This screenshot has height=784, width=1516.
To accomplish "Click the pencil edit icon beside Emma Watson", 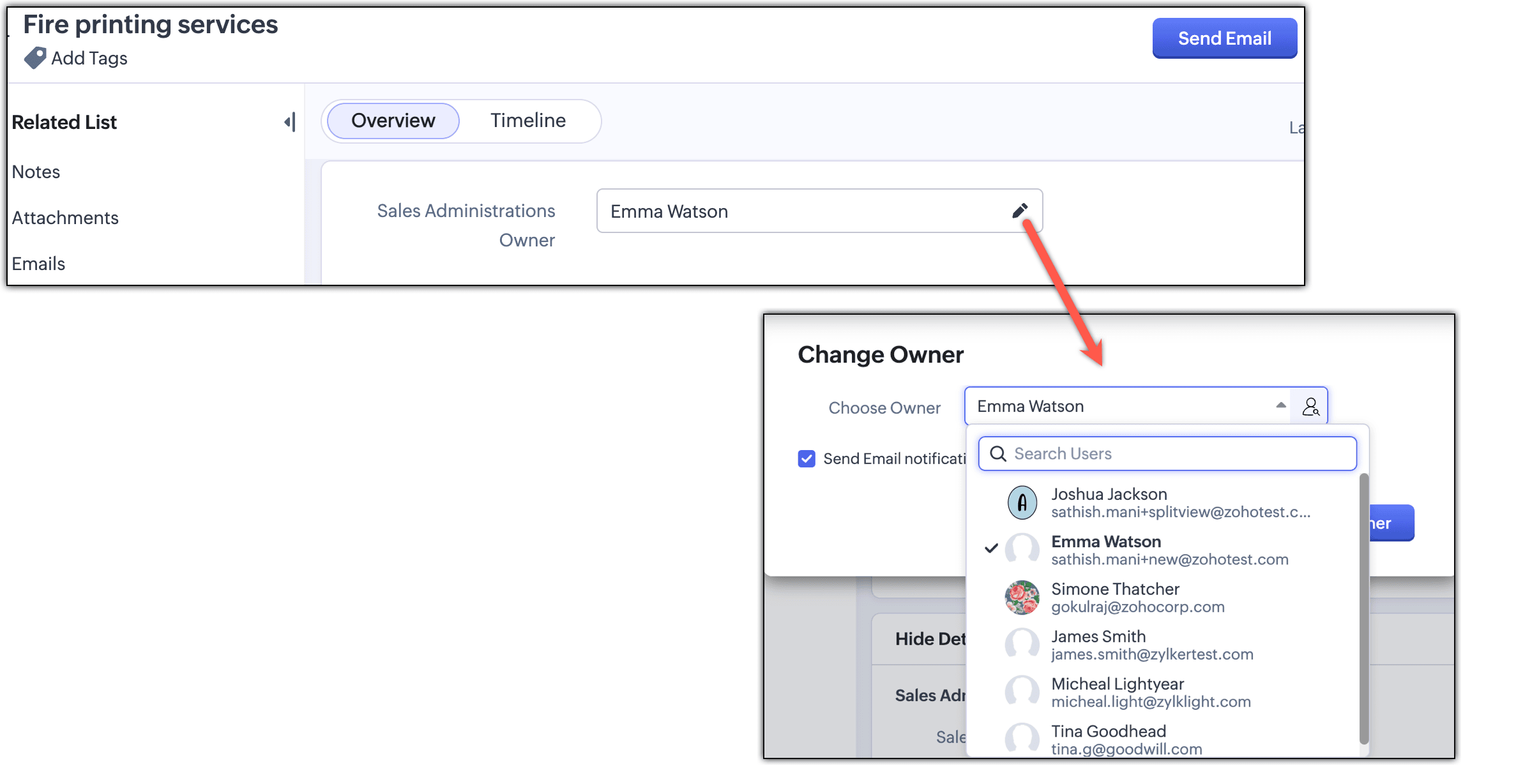I will [1020, 211].
